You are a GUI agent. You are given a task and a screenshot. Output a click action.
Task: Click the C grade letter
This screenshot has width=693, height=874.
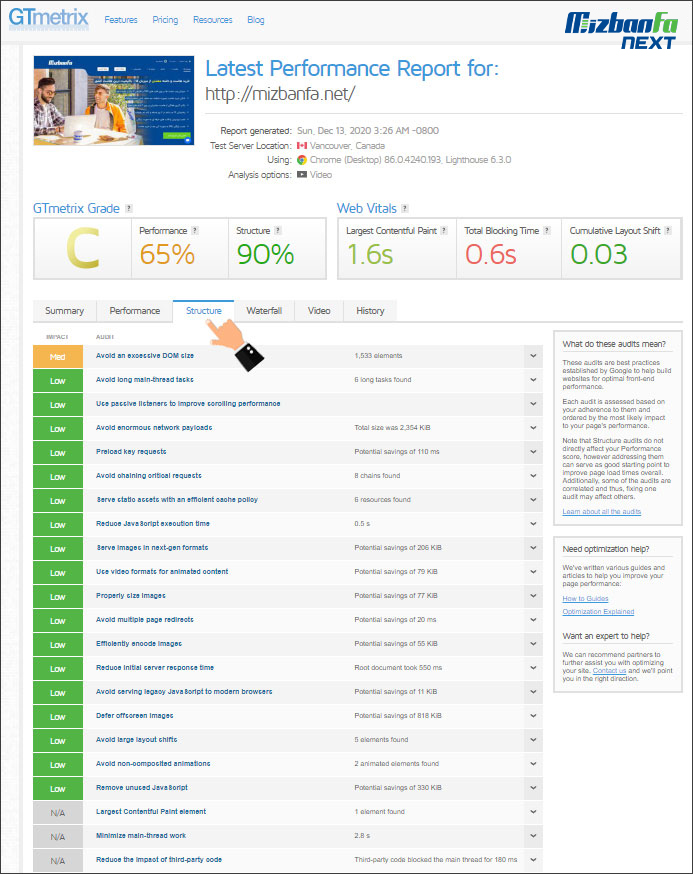click(x=83, y=249)
